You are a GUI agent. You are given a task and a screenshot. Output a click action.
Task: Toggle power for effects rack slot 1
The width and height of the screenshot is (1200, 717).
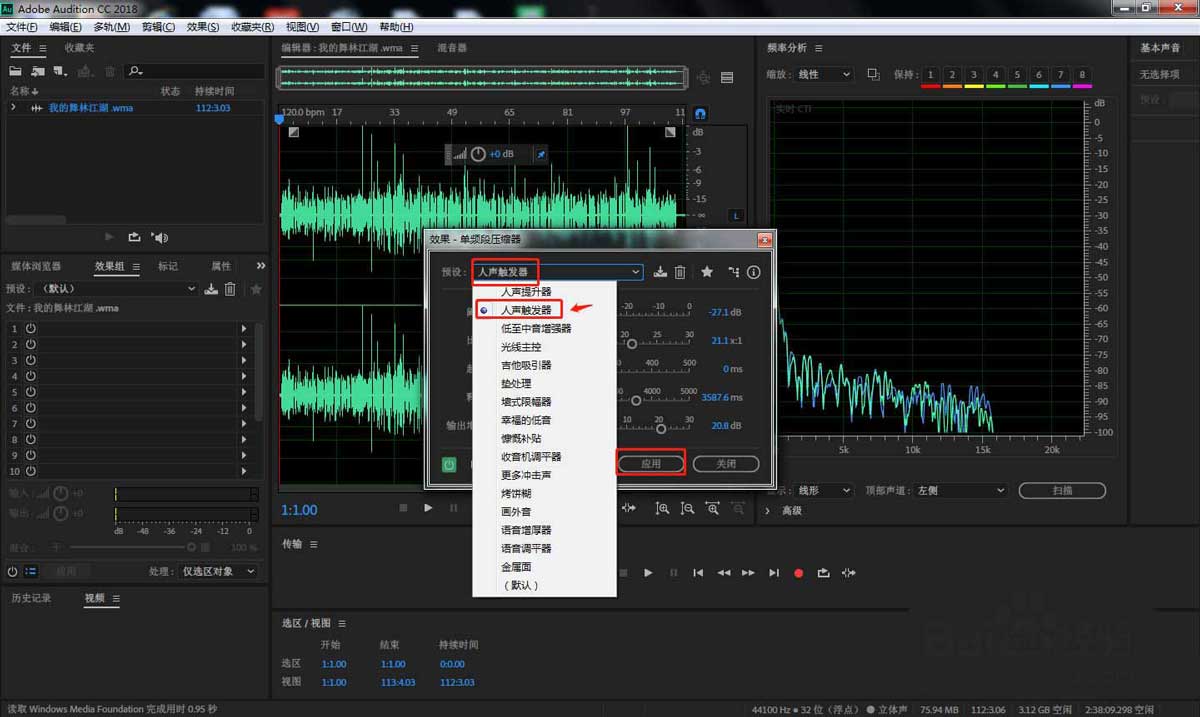[x=30, y=328]
